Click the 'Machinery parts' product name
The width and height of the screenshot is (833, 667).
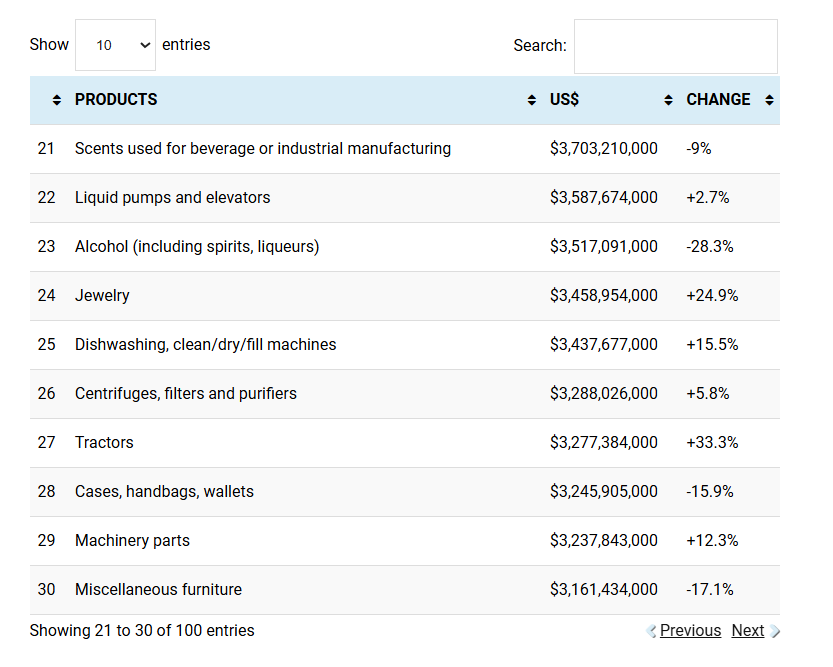132,541
